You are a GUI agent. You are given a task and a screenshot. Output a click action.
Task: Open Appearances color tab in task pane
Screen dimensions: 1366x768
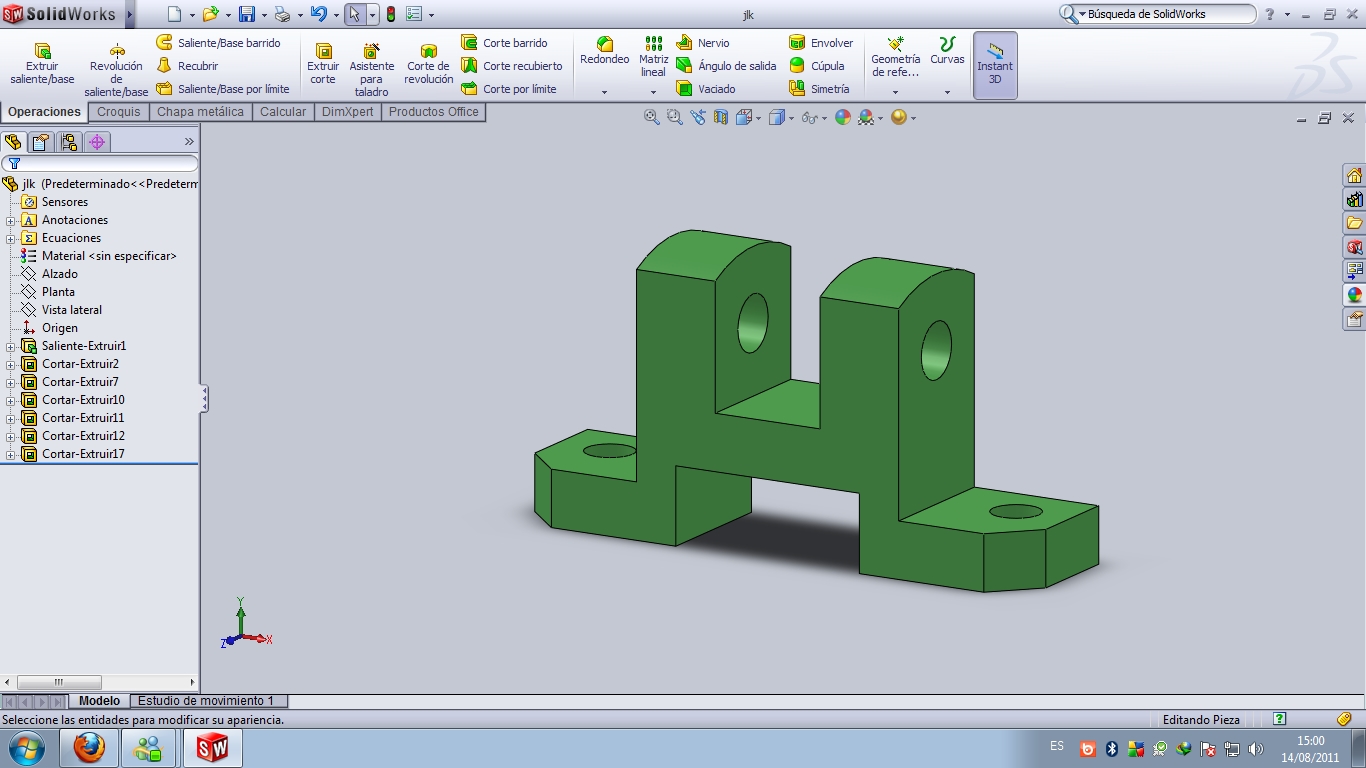[x=1354, y=295]
